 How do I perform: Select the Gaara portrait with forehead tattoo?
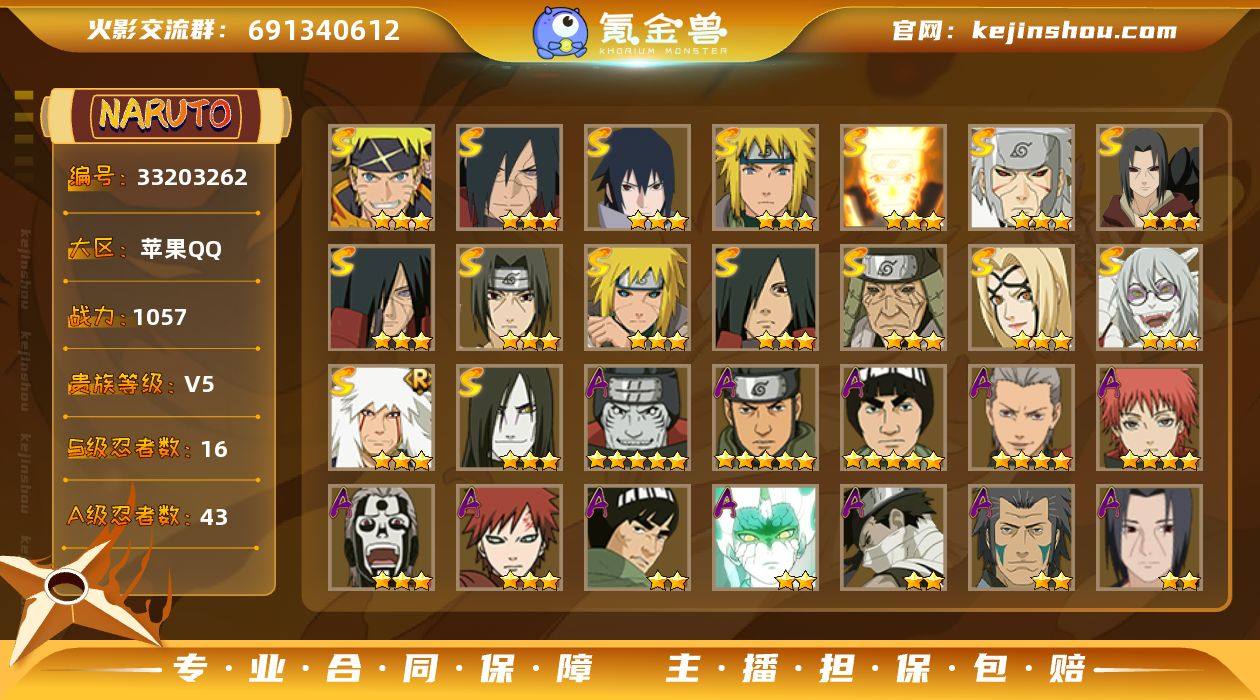point(509,538)
